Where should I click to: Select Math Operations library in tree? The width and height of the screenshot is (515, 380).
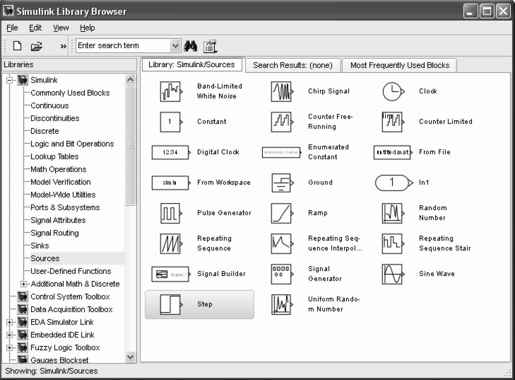[x=58, y=169]
